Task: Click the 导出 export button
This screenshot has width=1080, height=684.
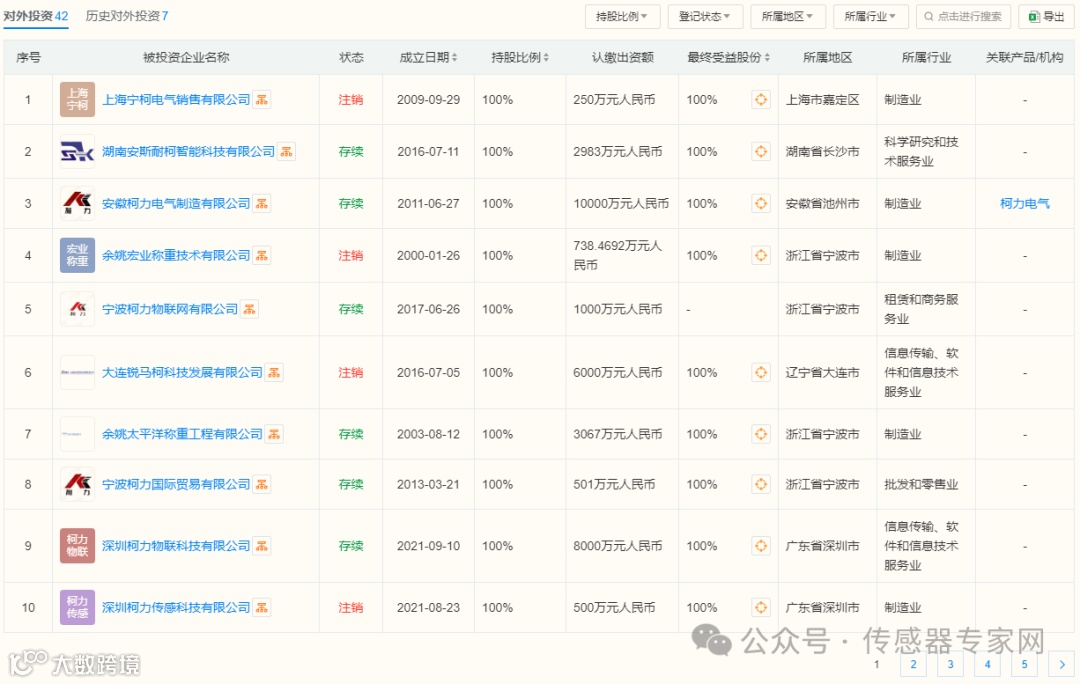Action: tap(1046, 17)
